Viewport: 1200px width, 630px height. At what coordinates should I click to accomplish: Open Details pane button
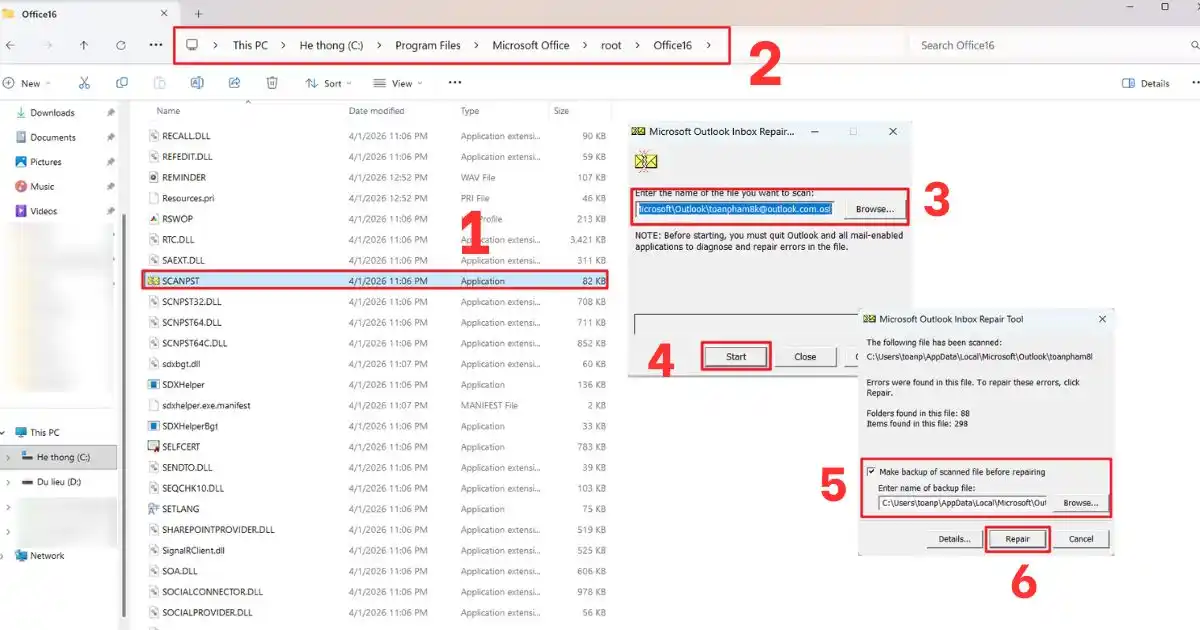(x=1146, y=83)
